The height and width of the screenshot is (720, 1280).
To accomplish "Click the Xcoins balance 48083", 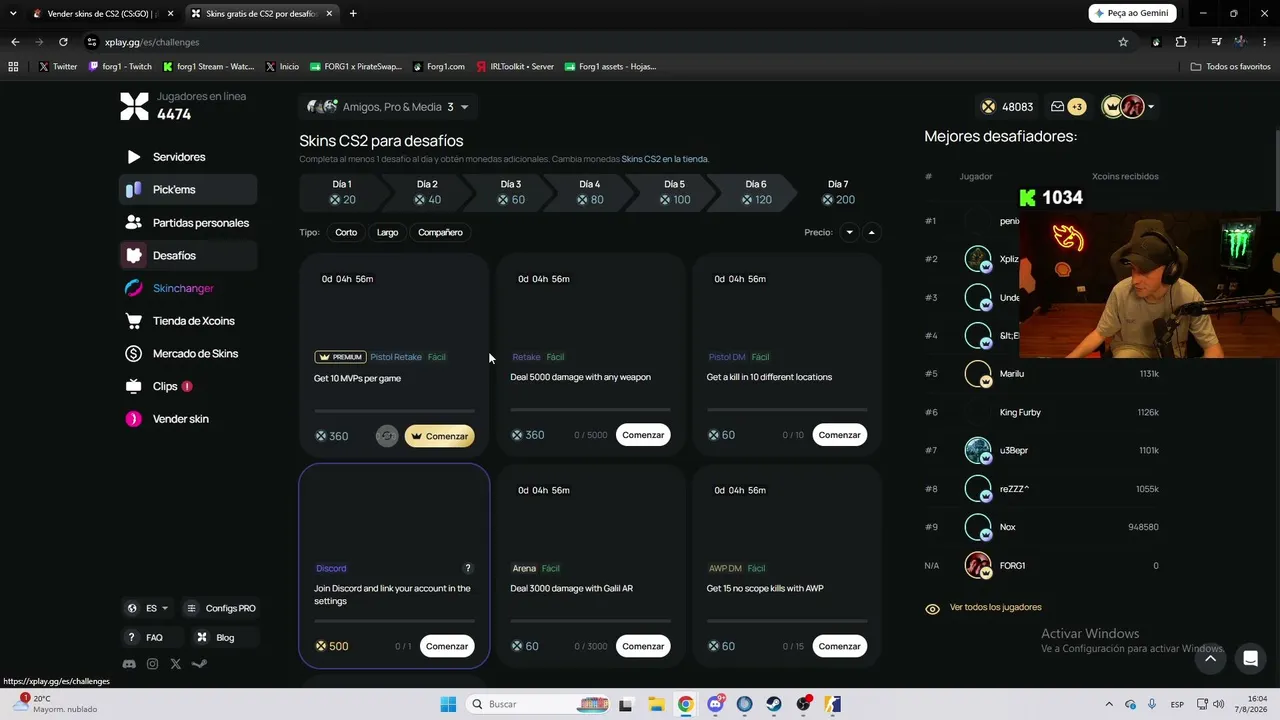I will tap(1007, 107).
